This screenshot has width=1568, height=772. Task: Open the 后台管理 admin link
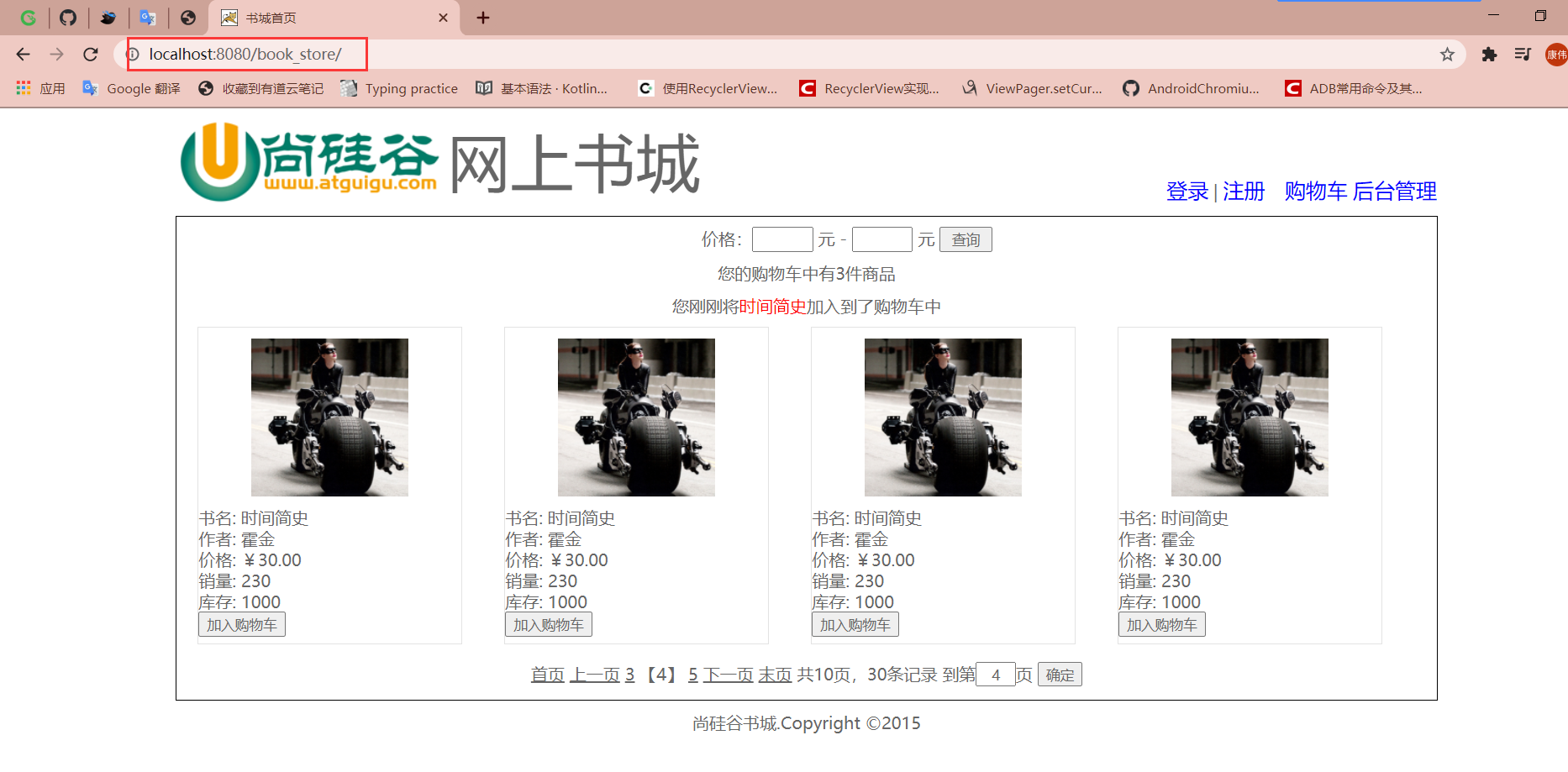tap(1394, 192)
